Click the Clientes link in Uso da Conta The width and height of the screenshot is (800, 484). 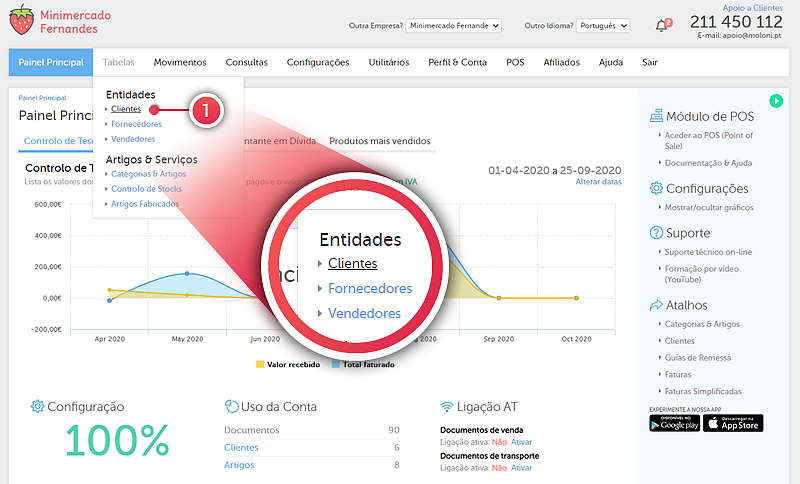click(241, 447)
